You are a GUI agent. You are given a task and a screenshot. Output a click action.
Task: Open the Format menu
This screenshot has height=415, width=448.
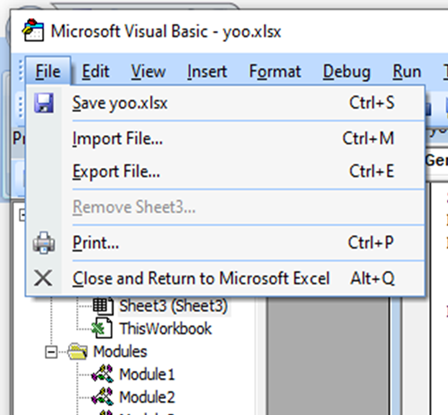pos(275,71)
